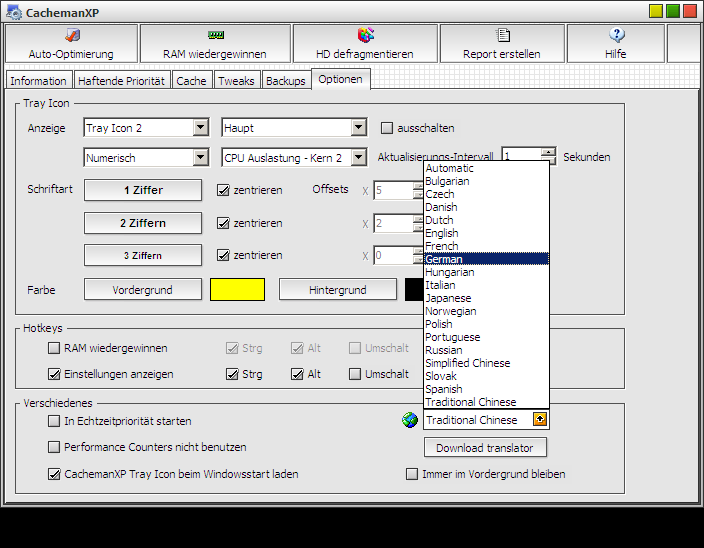Click the black background color swatch
704x548 pixels.
[x=414, y=289]
